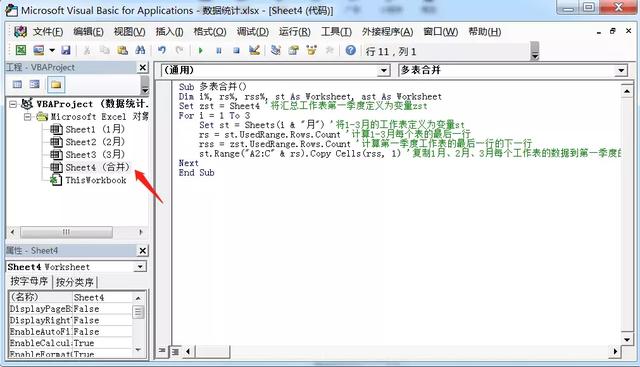
Task: Undo the last edit
Action: (x=162, y=50)
